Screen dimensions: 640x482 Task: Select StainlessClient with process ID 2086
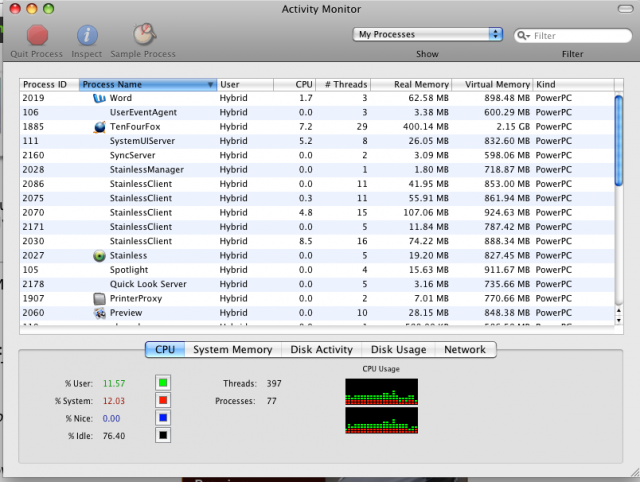pyautogui.click(x=317, y=184)
